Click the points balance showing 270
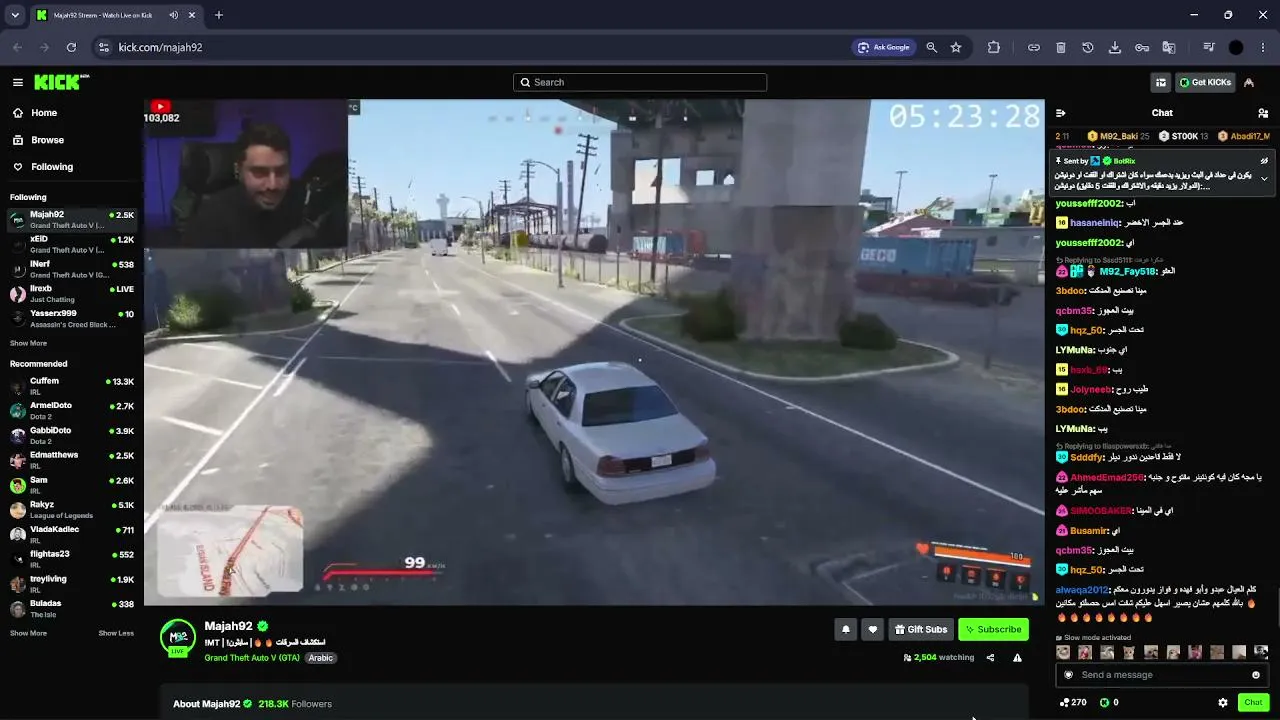Viewport: 1280px width, 720px height. [x=1073, y=703]
